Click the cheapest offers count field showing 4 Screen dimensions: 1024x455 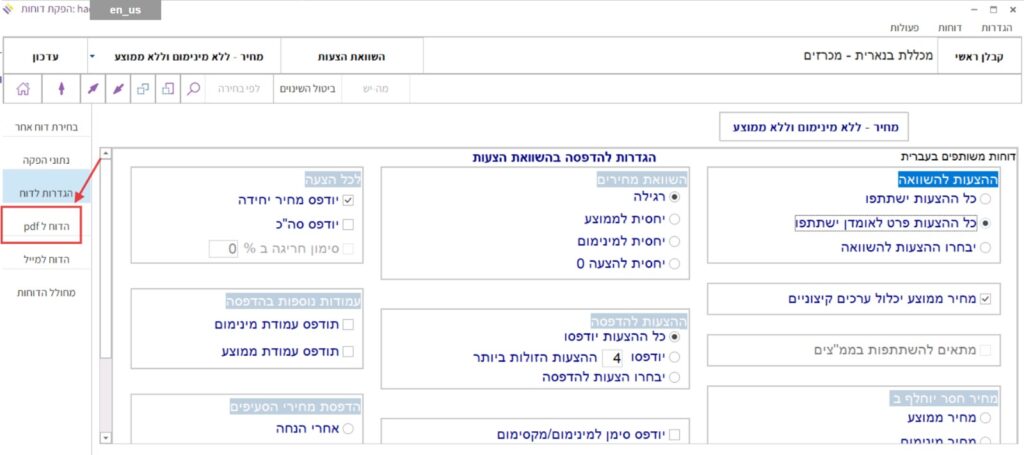pos(617,357)
